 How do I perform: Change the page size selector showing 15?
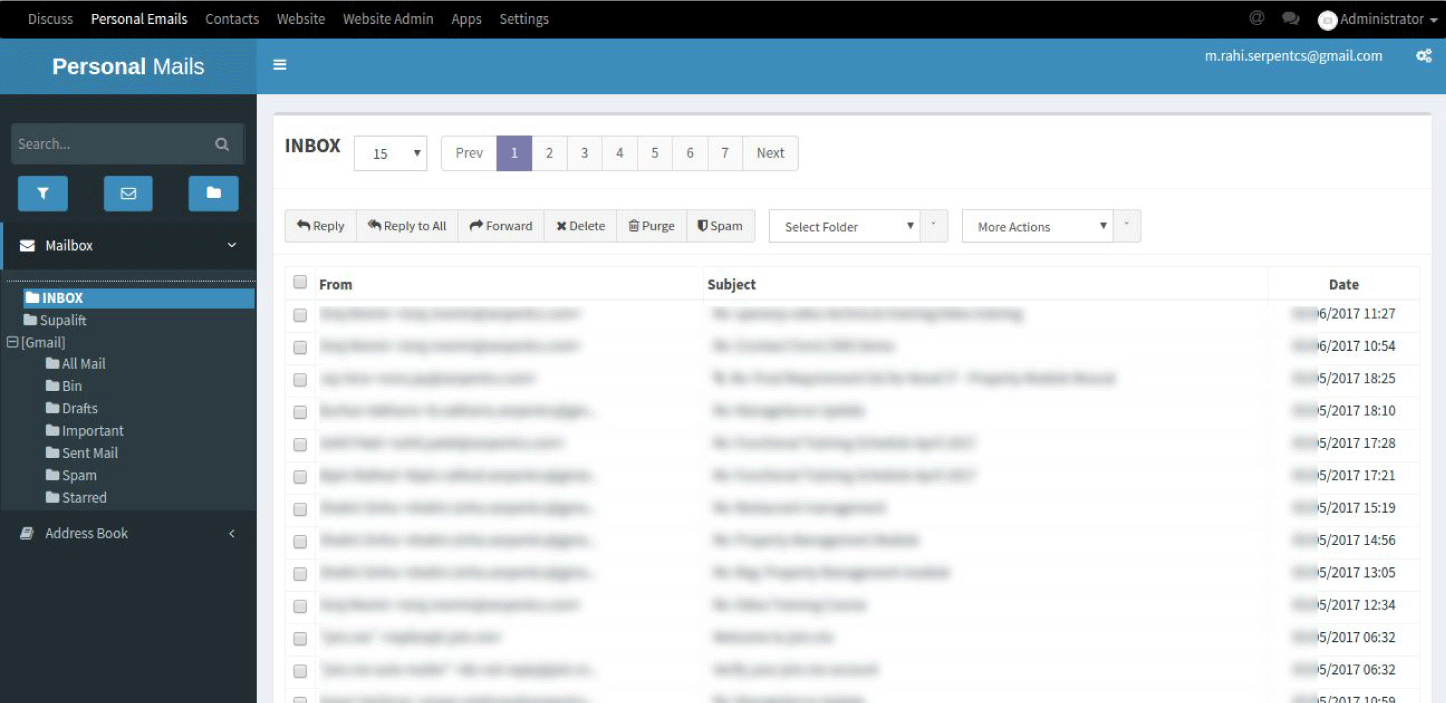(x=390, y=152)
